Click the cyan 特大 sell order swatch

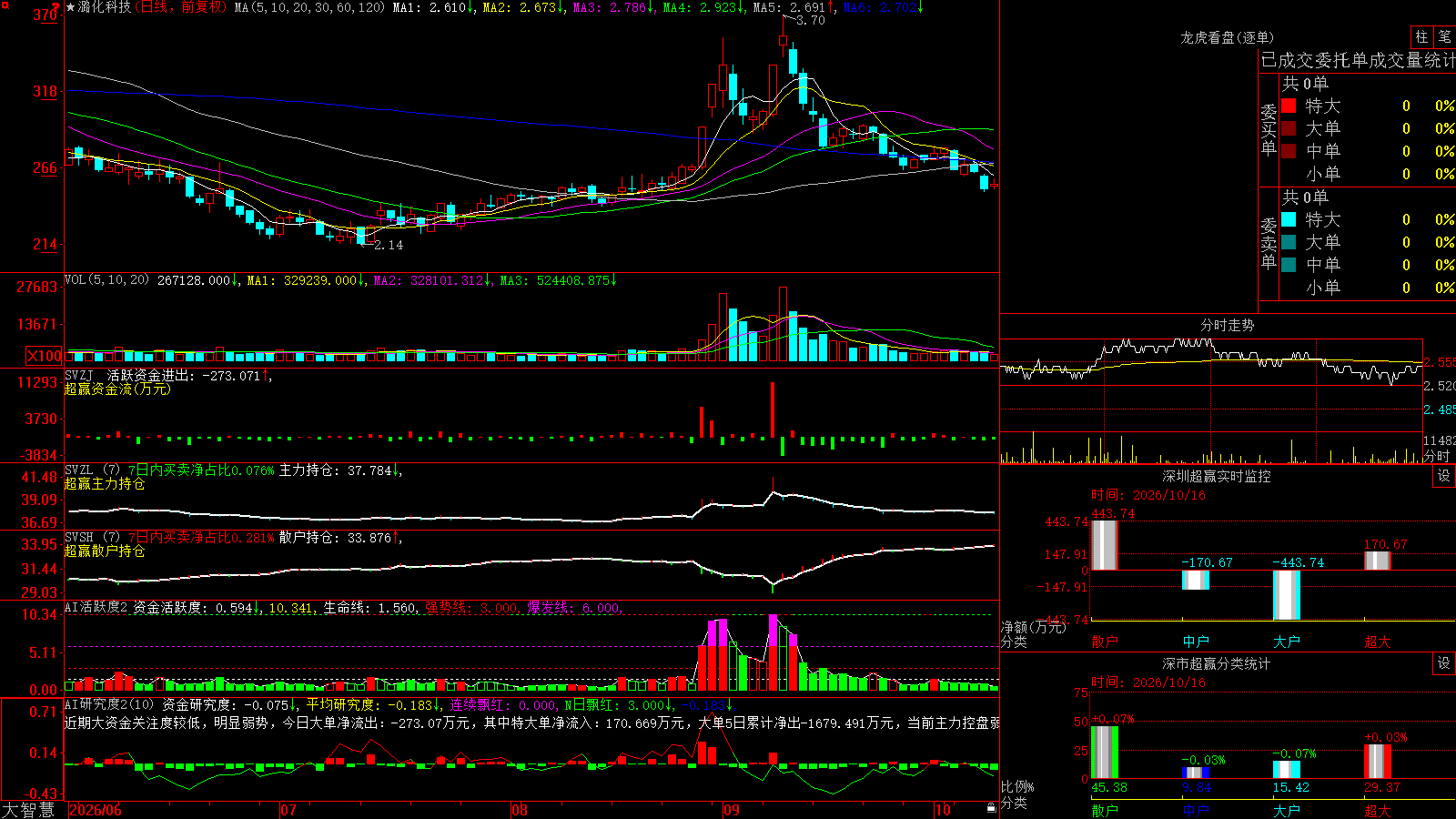1289,219
